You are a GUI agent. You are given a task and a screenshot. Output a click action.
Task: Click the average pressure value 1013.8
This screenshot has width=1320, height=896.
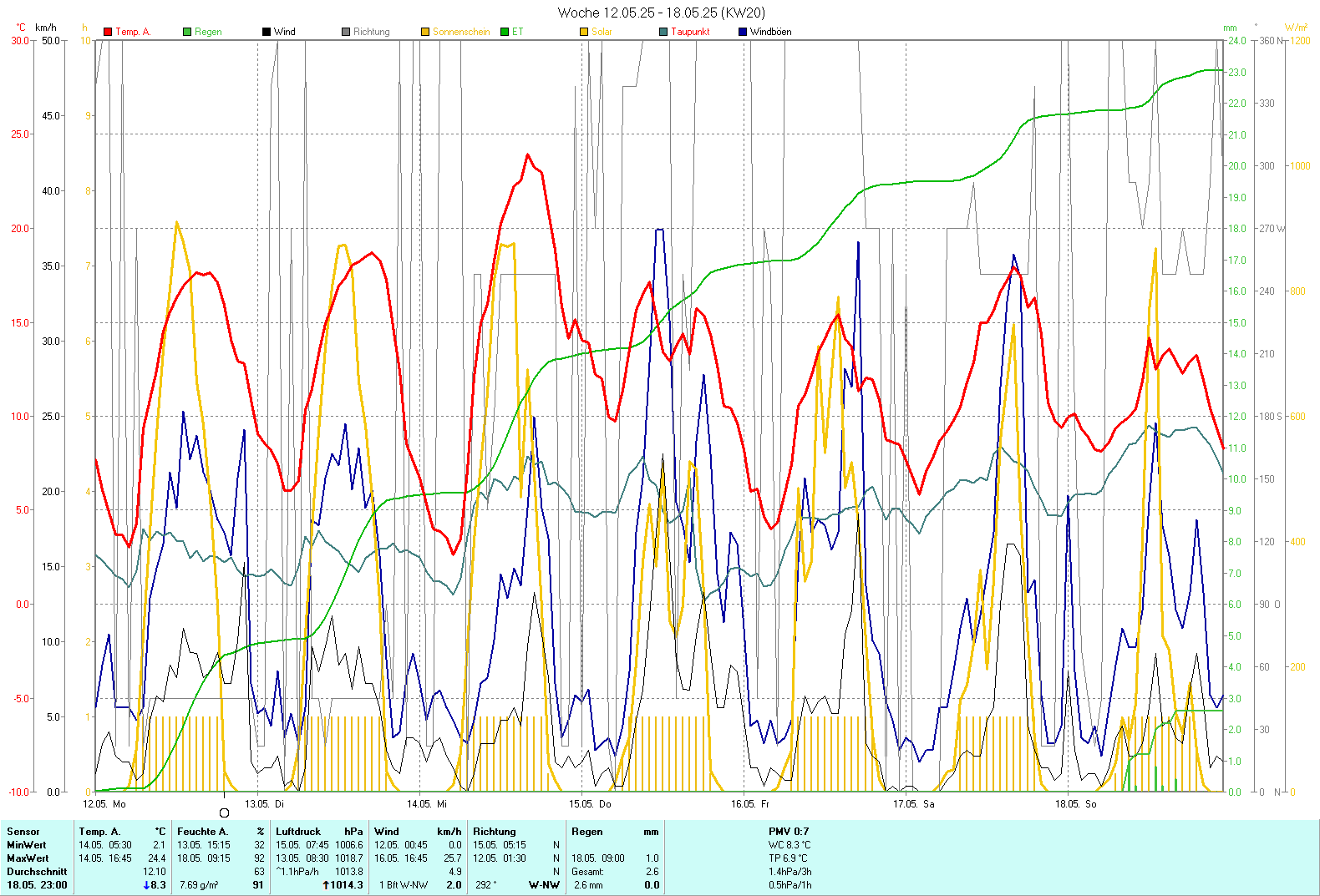pyautogui.click(x=349, y=872)
